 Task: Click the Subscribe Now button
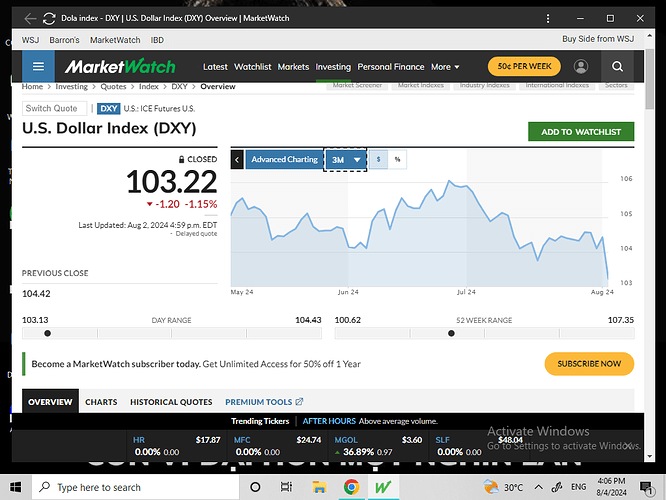click(589, 364)
